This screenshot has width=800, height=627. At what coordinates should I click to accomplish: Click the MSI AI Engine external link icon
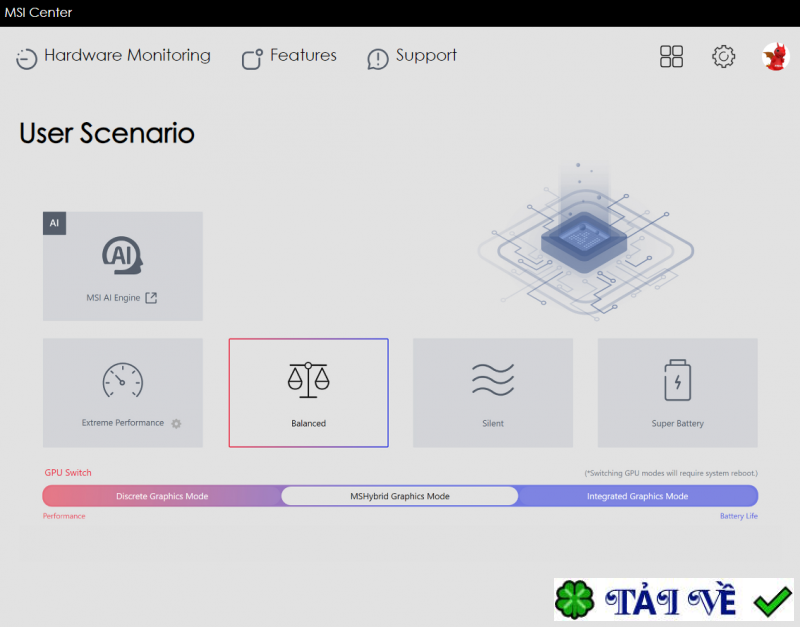(x=151, y=297)
